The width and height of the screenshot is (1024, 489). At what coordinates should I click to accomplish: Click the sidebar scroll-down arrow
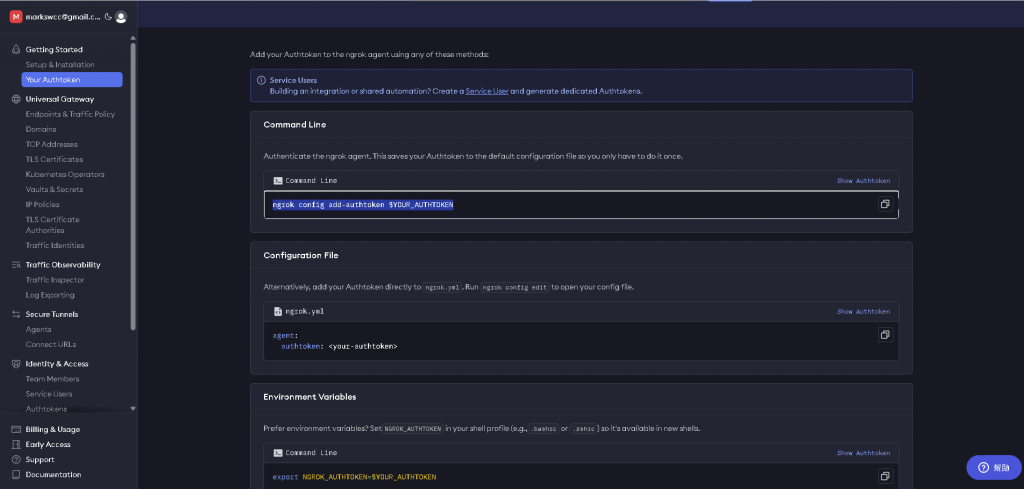pos(133,408)
